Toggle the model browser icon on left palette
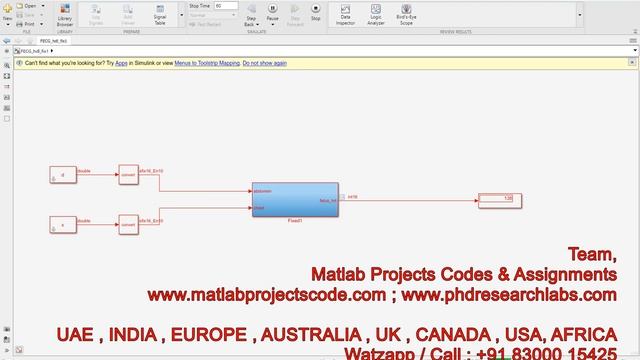640x360 pixels. [7, 51]
